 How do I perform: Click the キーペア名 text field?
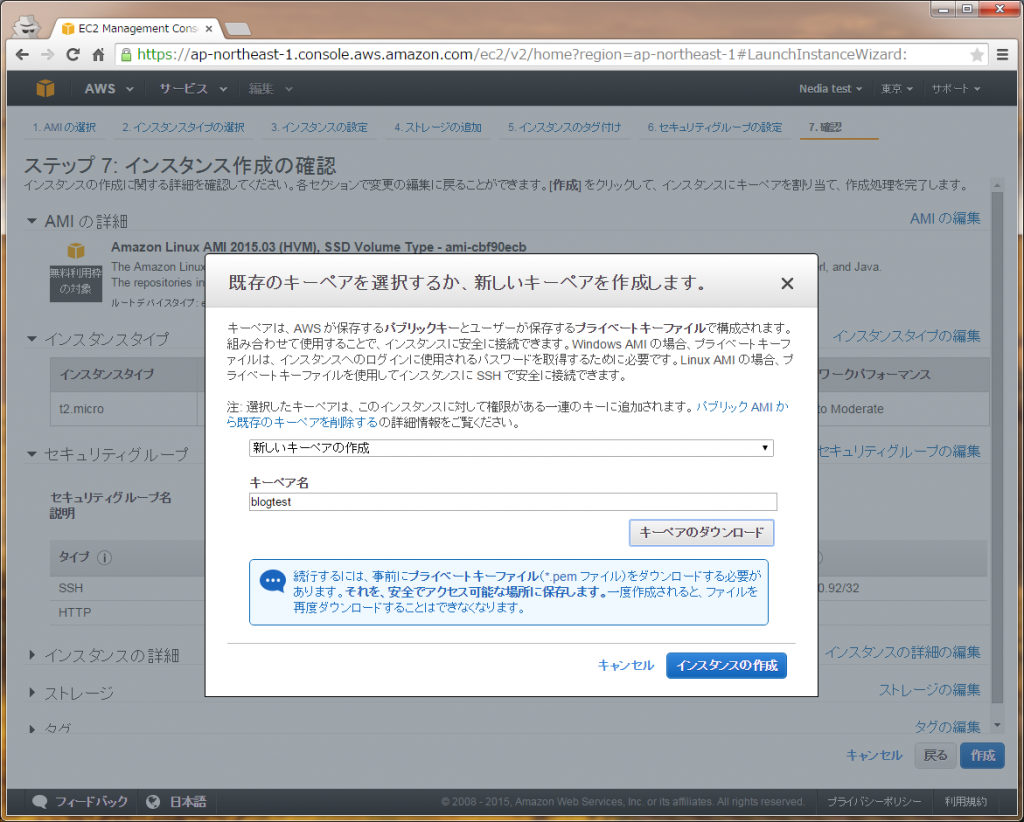click(513, 501)
